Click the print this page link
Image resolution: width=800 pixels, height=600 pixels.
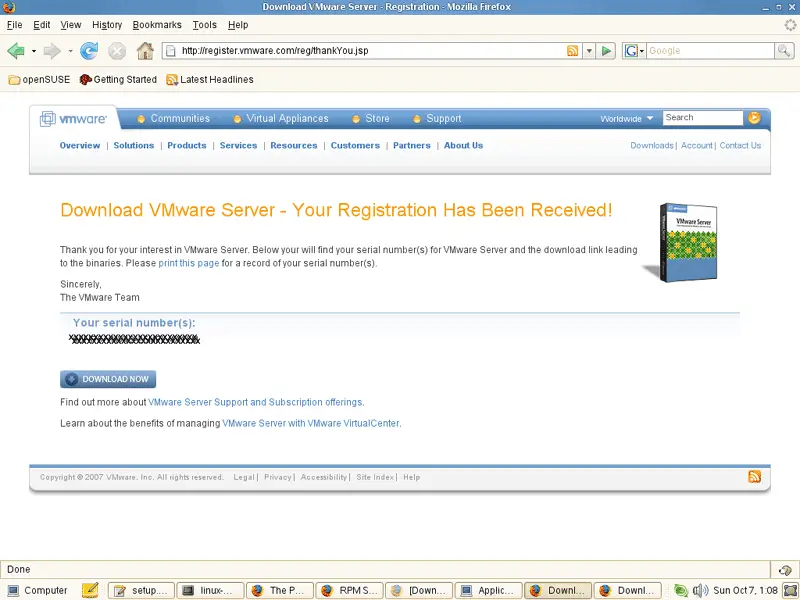pos(189,263)
